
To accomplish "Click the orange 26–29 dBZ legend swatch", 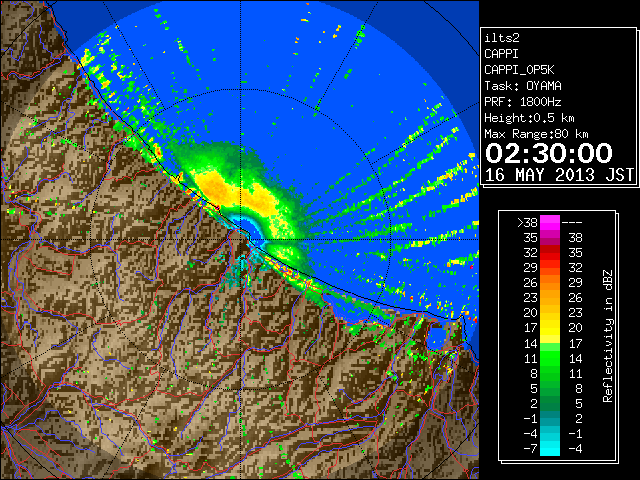I will pos(550,282).
